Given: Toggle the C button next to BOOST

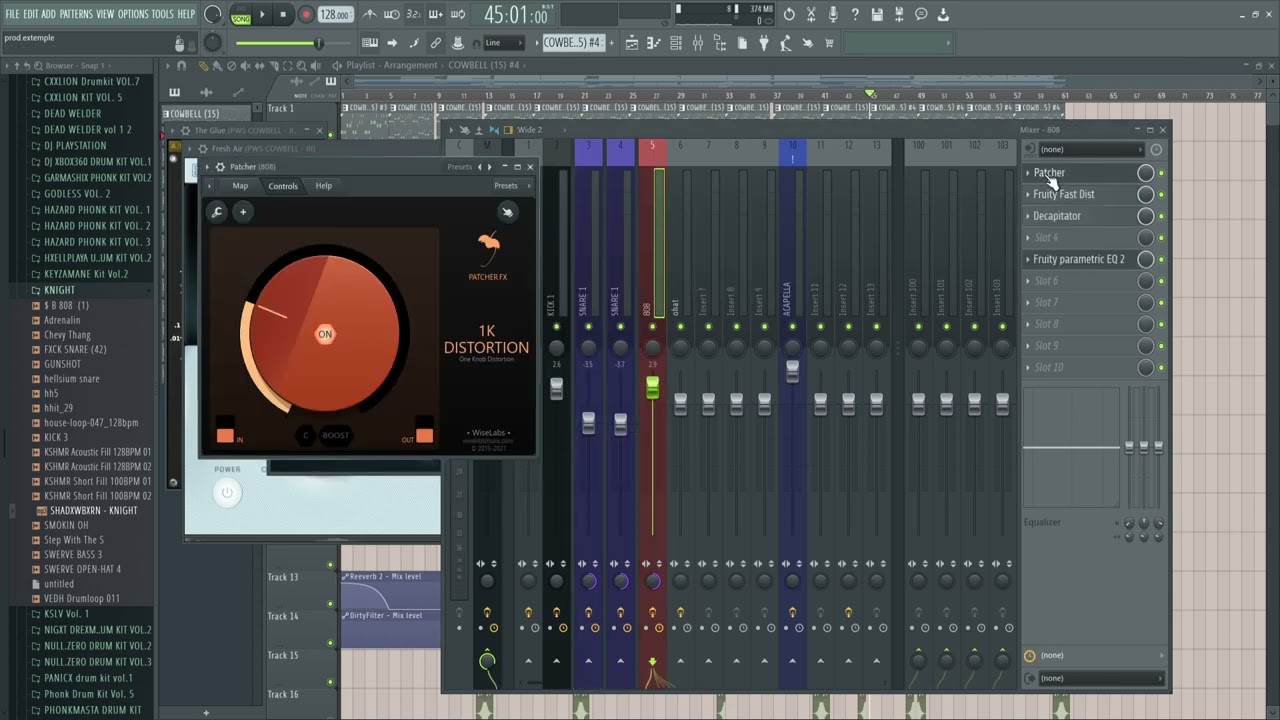Looking at the screenshot, I should pos(307,436).
